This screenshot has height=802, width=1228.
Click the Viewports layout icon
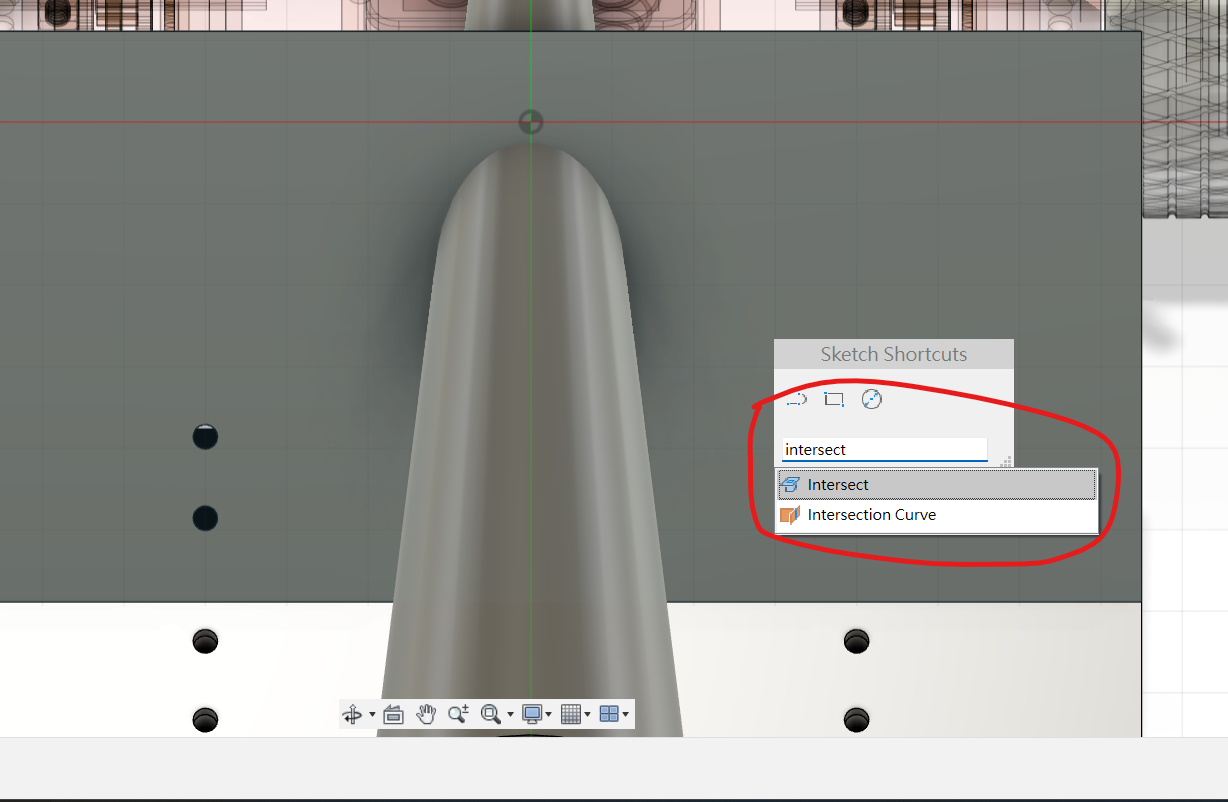(608, 714)
